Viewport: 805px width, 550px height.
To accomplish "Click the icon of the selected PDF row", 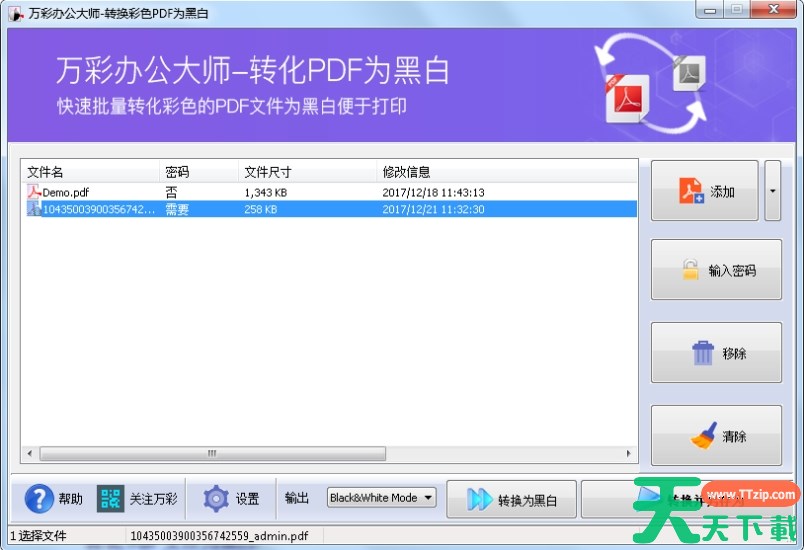I will point(34,209).
